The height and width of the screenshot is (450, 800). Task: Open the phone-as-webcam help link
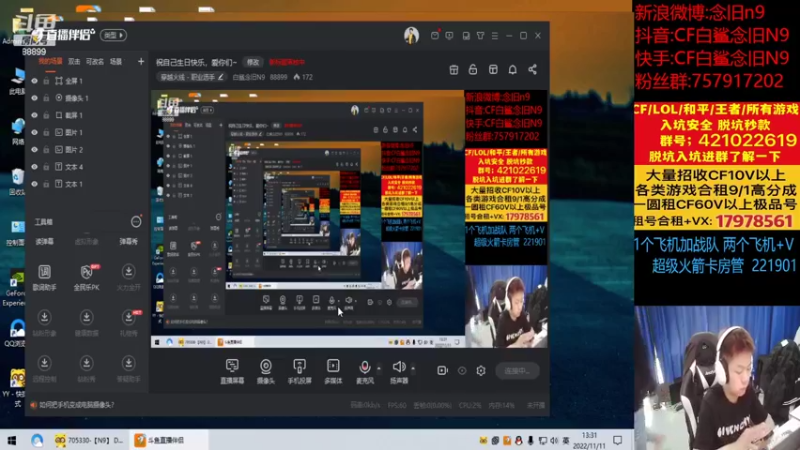[x=77, y=405]
